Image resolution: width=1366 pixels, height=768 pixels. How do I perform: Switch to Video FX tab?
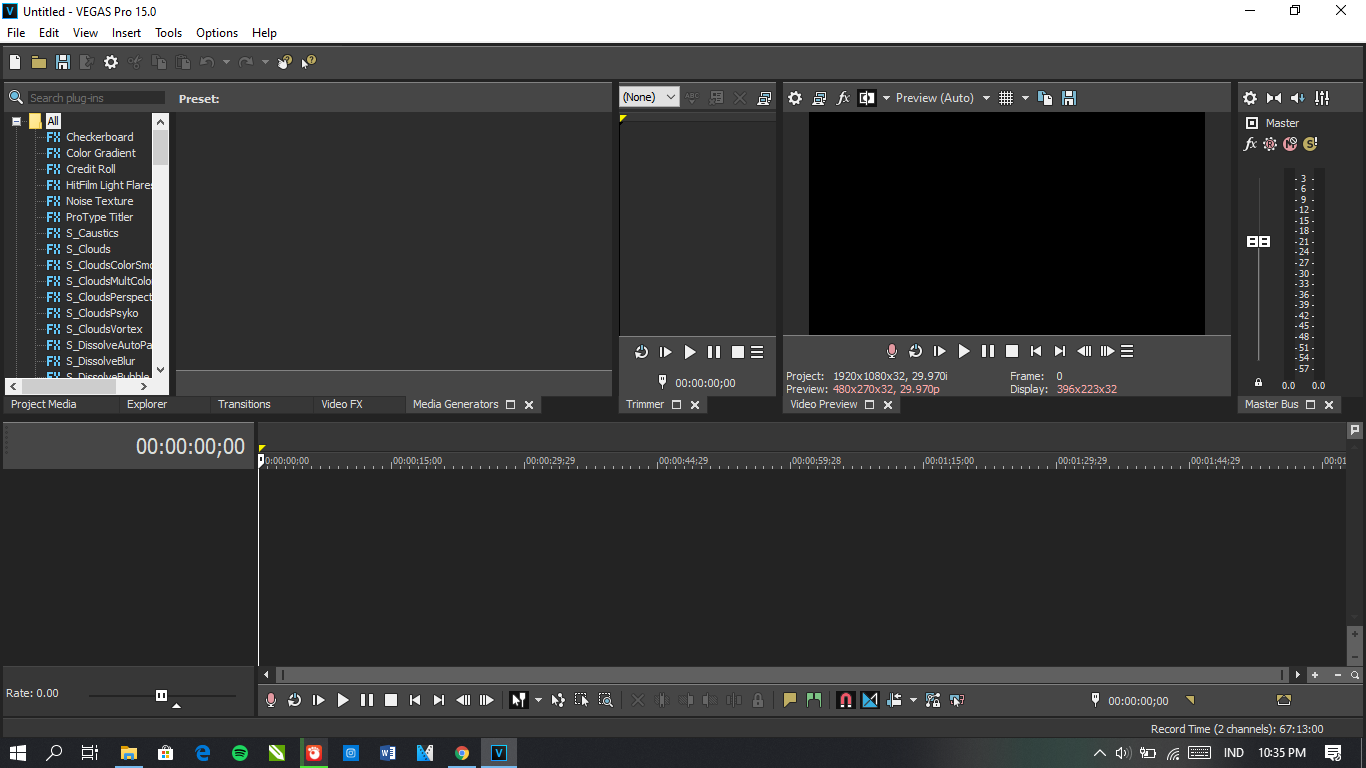(342, 404)
